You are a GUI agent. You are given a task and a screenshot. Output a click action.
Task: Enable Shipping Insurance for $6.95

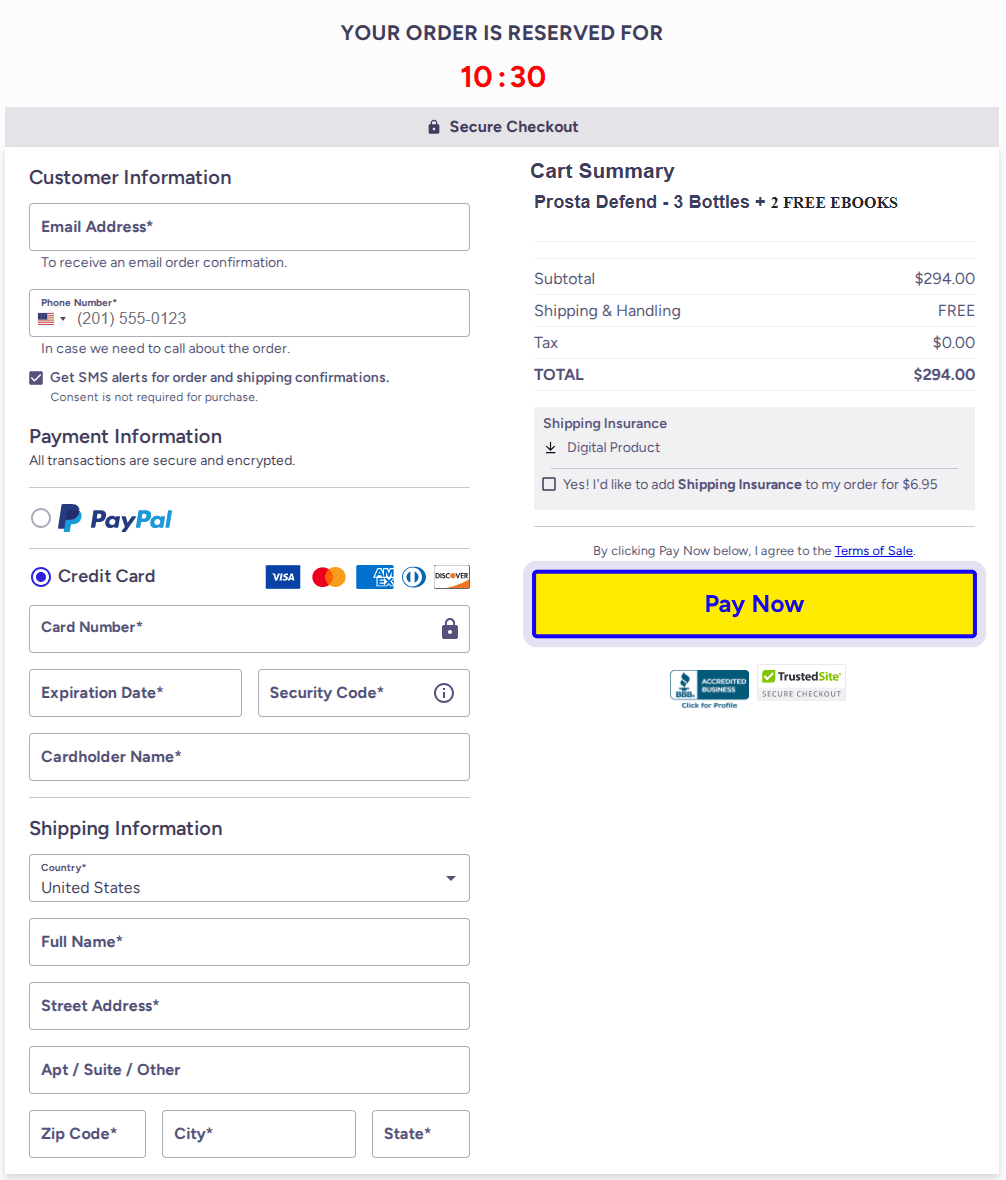tap(549, 483)
